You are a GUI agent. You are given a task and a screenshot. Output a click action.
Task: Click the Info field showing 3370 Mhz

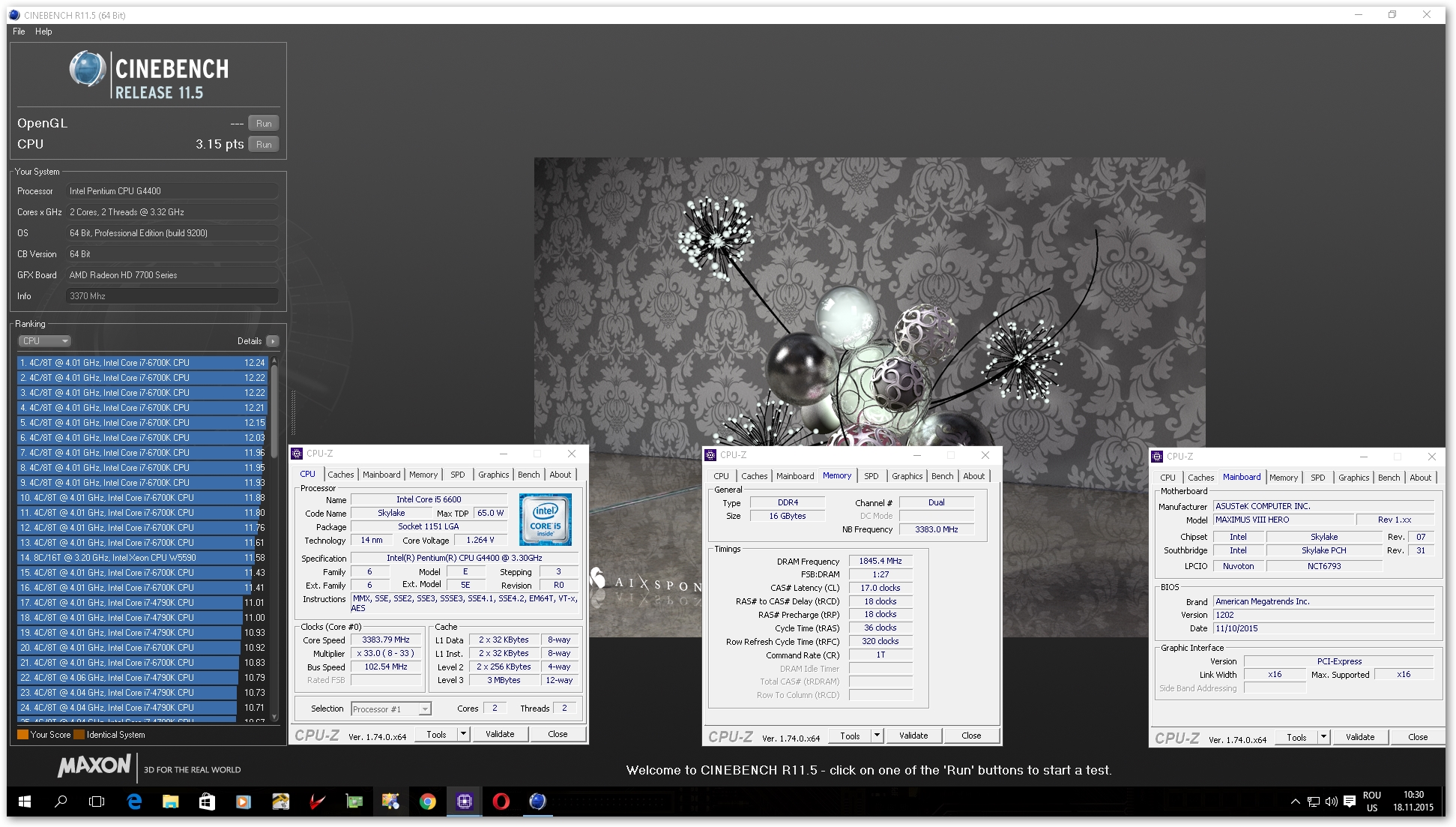tap(172, 296)
